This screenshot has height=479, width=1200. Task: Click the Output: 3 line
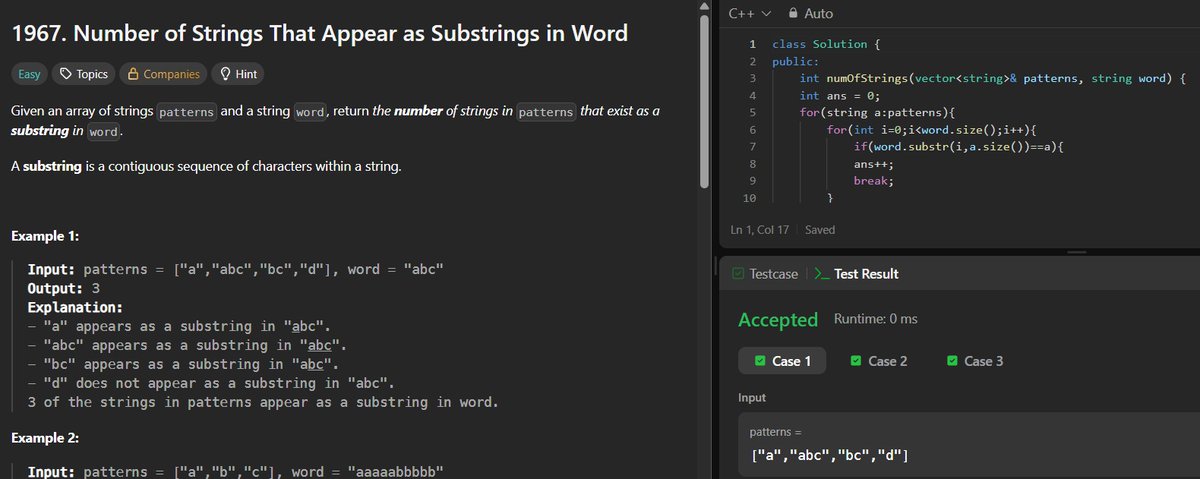pos(63,288)
